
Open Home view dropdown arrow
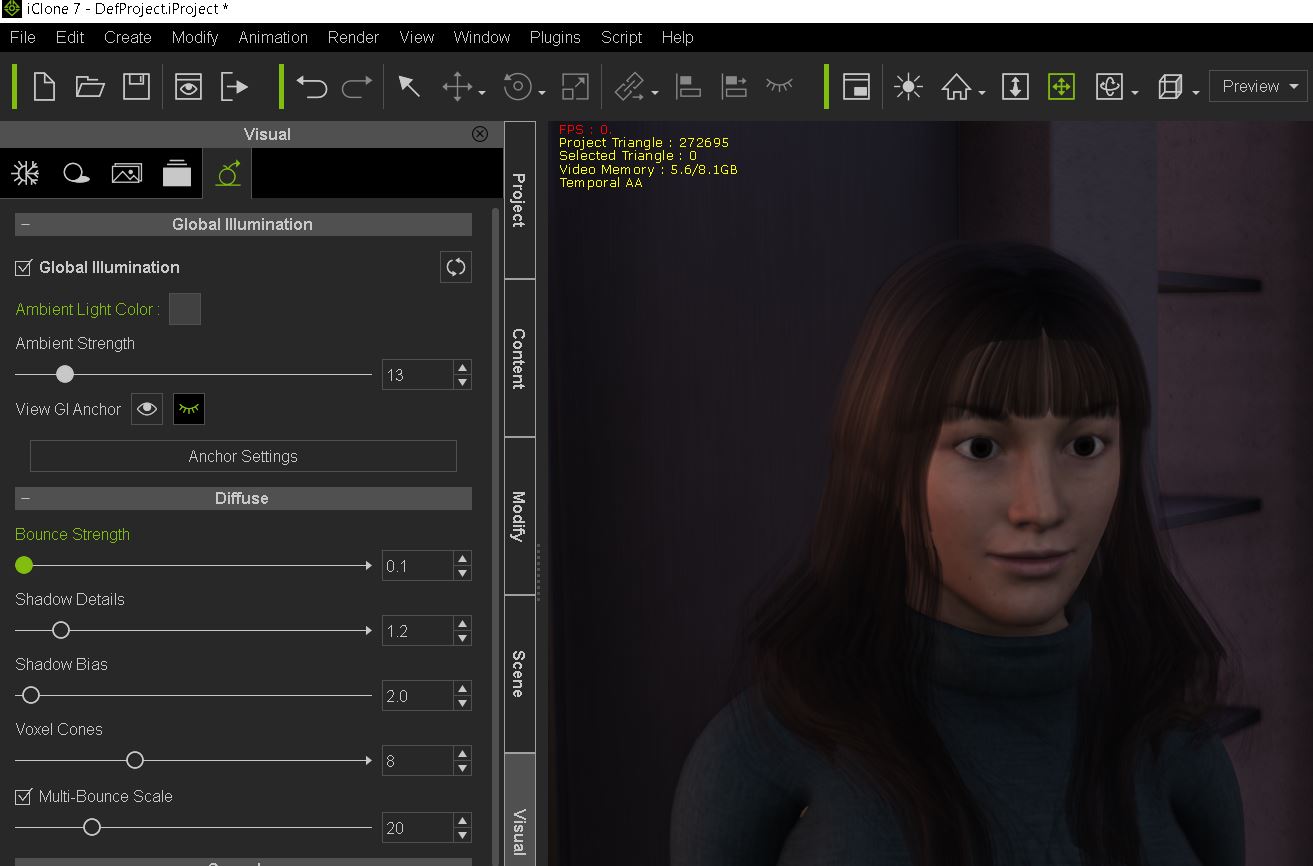pyautogui.click(x=982, y=93)
